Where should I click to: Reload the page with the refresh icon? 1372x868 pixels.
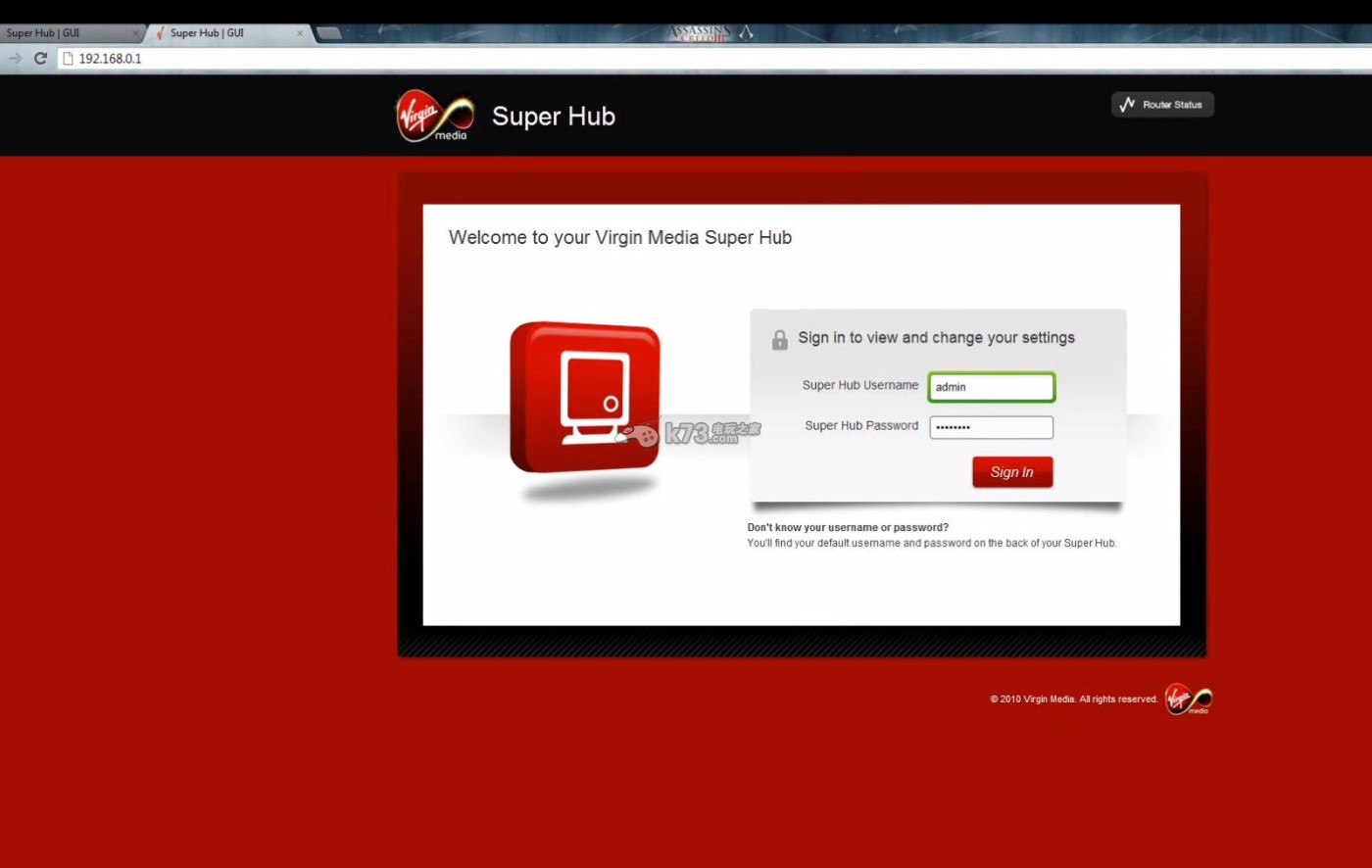pyautogui.click(x=40, y=59)
